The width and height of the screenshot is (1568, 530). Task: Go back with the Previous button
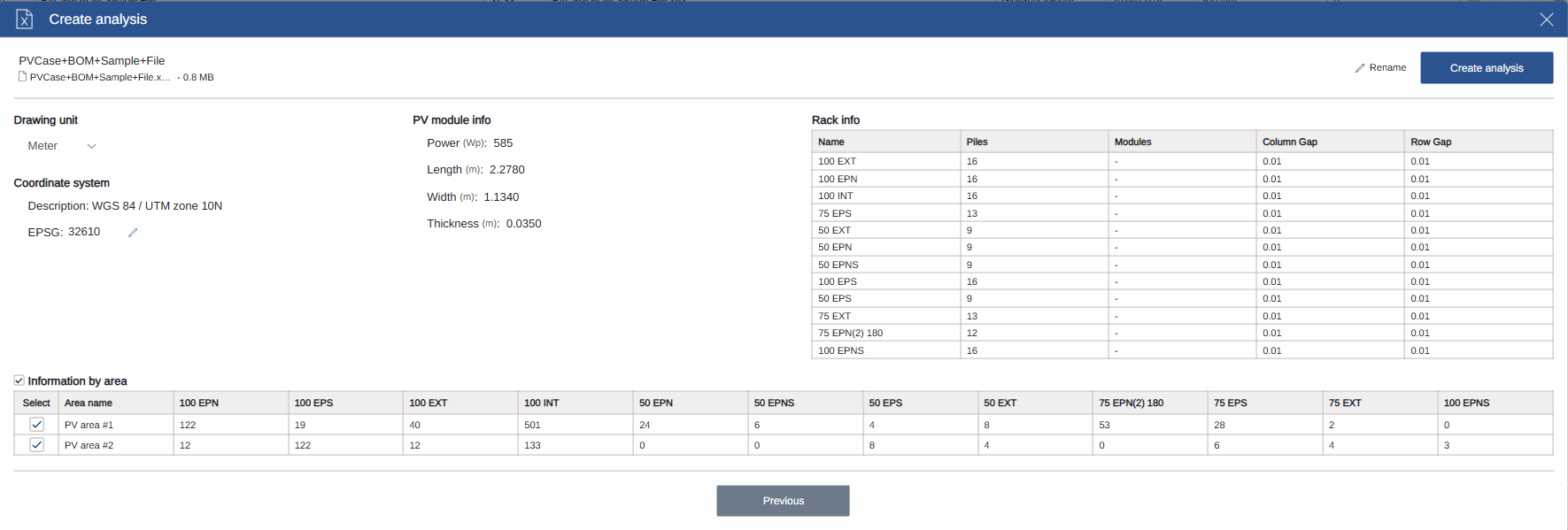[x=783, y=501]
